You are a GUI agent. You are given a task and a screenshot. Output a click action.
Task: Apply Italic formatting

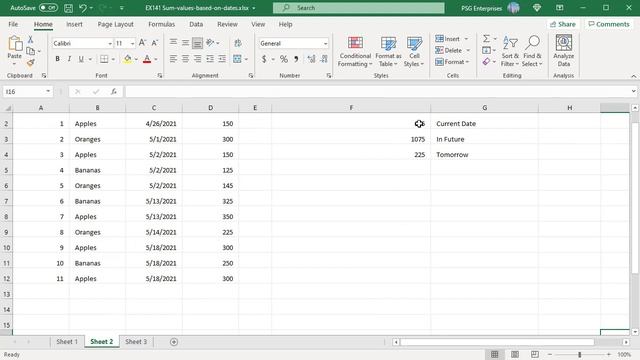[x=69, y=59]
